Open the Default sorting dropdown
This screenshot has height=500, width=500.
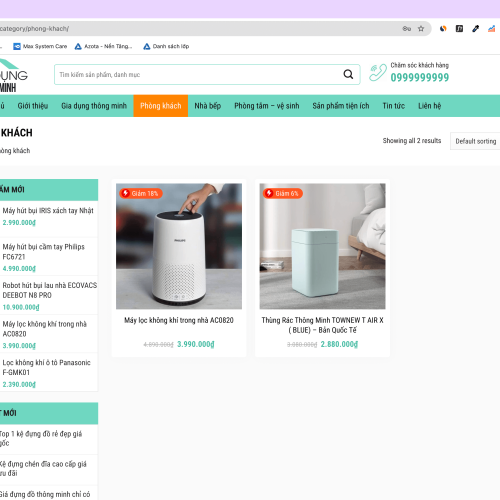point(475,141)
